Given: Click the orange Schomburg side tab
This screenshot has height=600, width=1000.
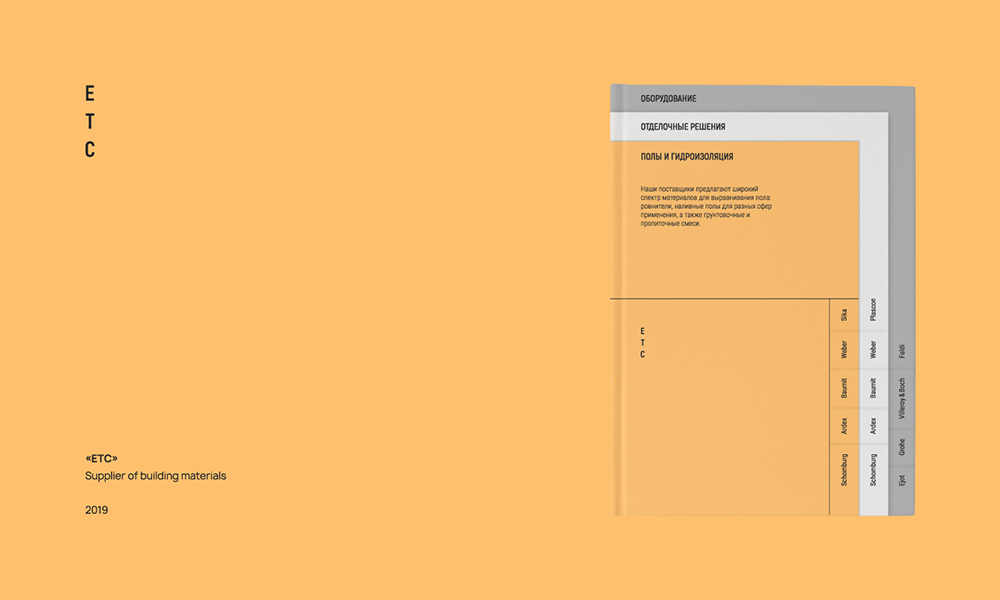Looking at the screenshot, I should tap(844, 470).
